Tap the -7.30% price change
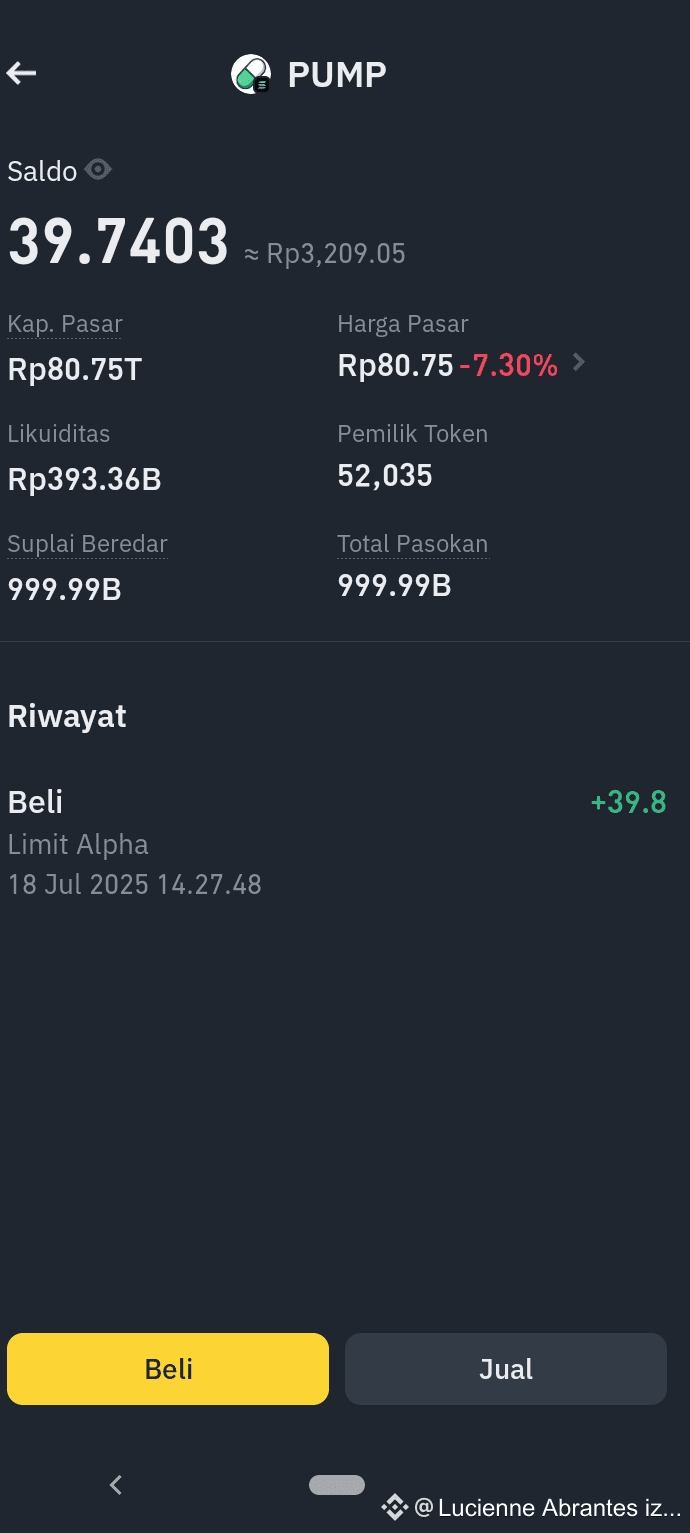The image size is (690, 1533). point(509,366)
